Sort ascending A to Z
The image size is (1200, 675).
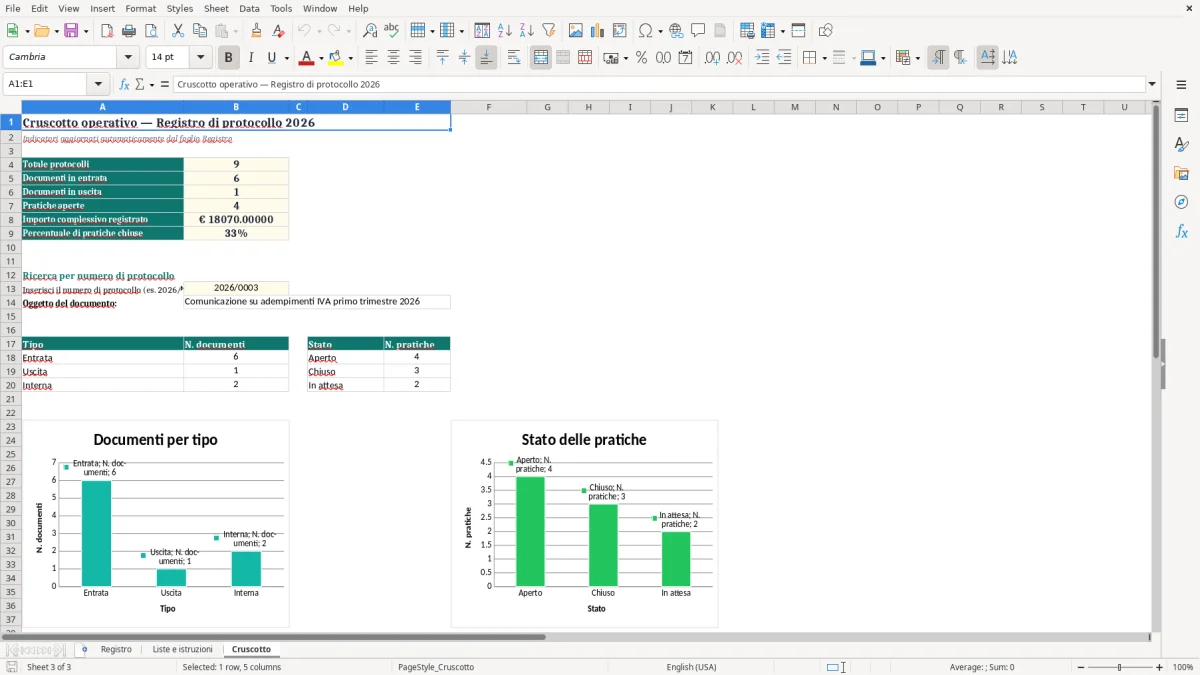[x=505, y=31]
